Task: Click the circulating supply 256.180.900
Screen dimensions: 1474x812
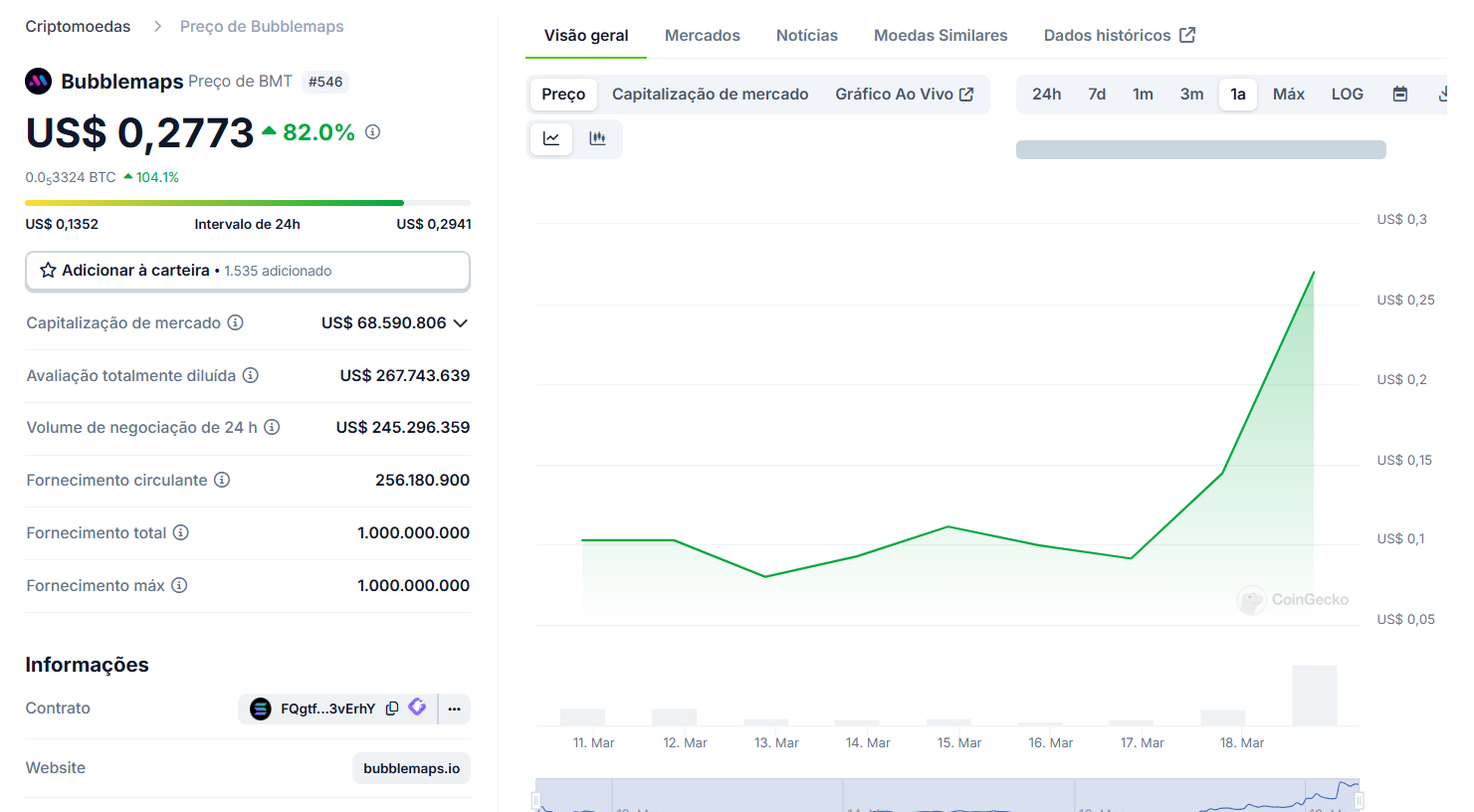Action: click(x=423, y=480)
